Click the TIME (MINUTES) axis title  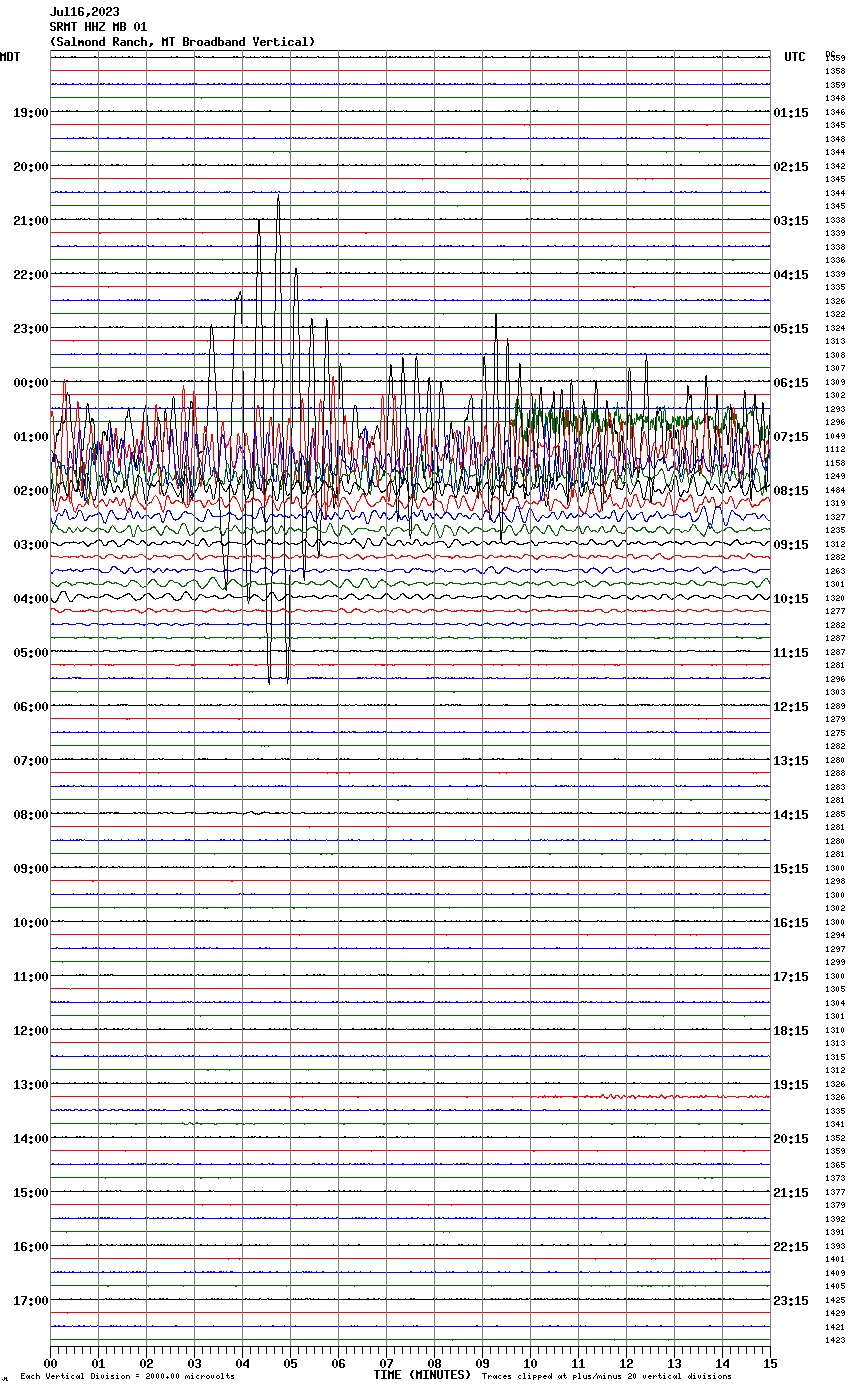pos(422,1375)
